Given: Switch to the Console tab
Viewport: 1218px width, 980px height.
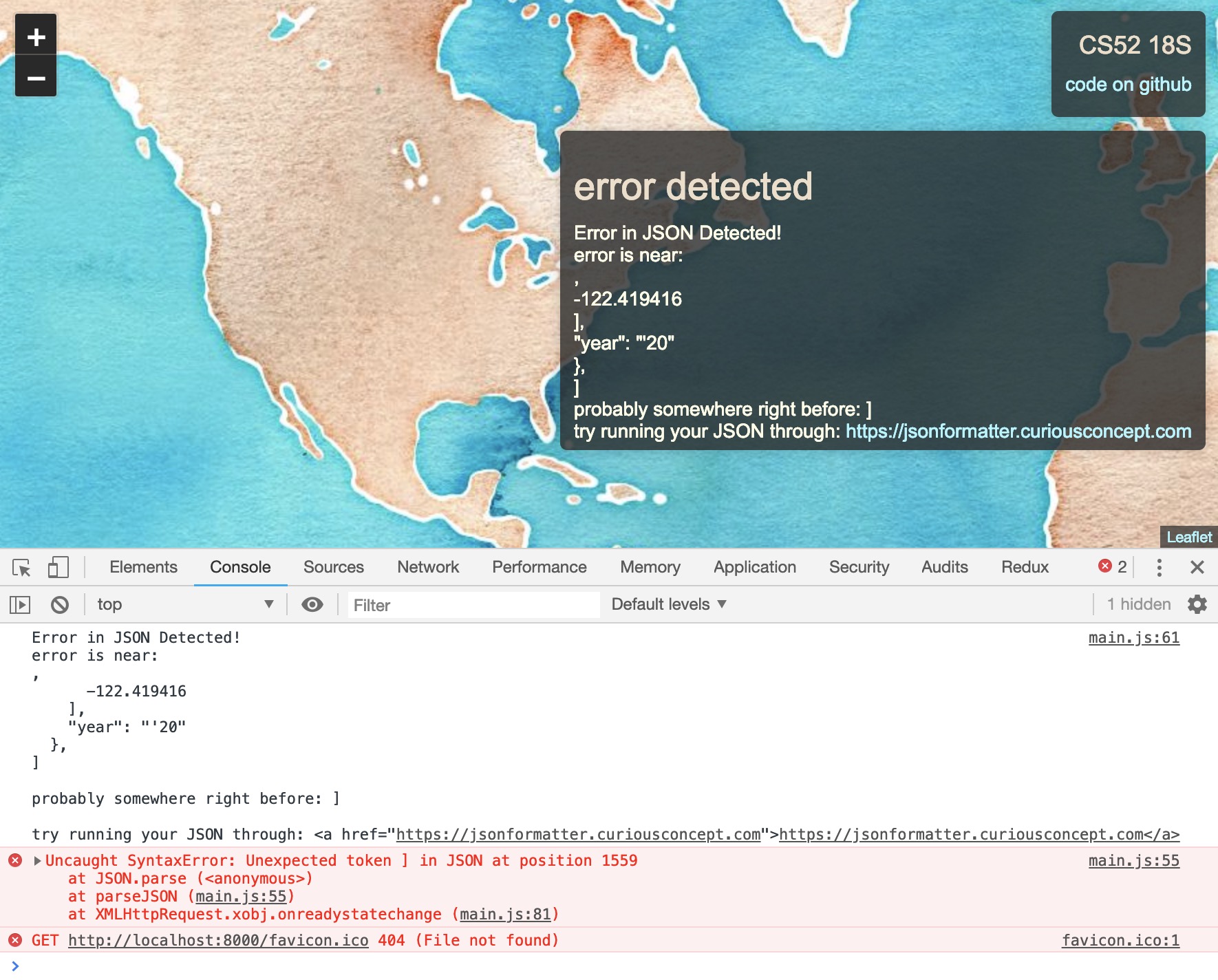Looking at the screenshot, I should pos(240,567).
